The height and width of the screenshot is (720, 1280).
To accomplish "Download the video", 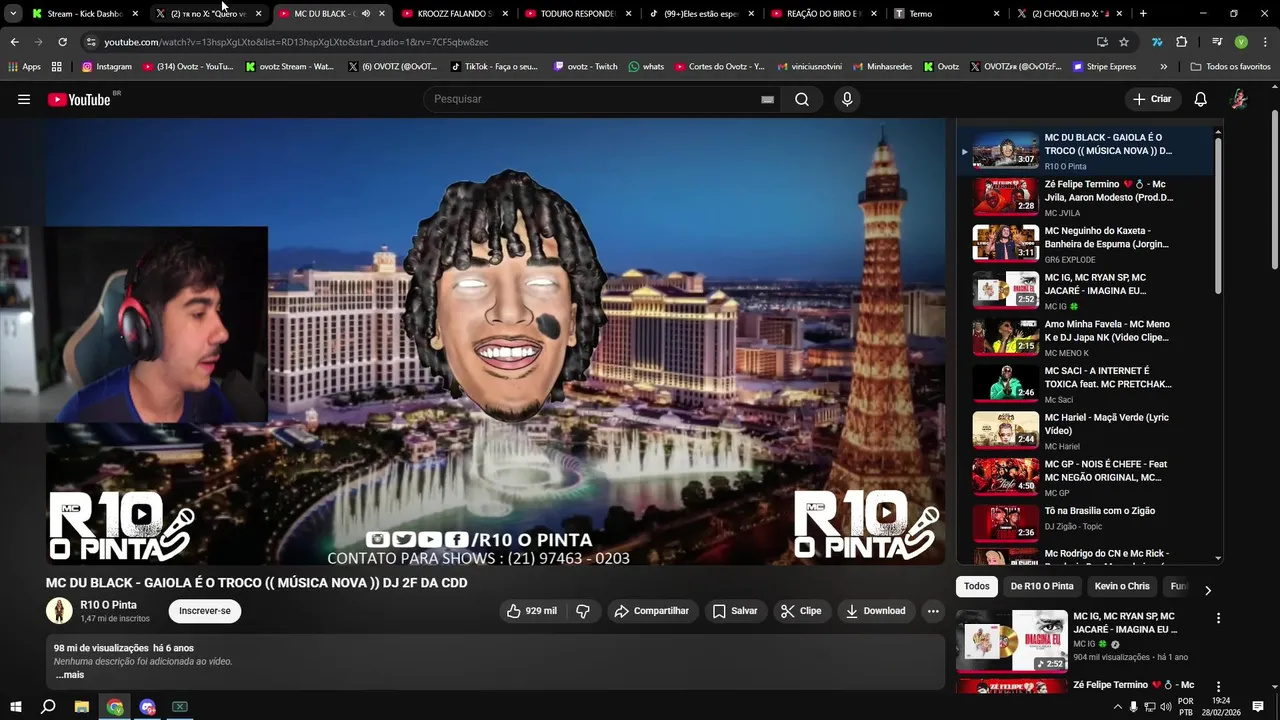I will pyautogui.click(x=876, y=611).
